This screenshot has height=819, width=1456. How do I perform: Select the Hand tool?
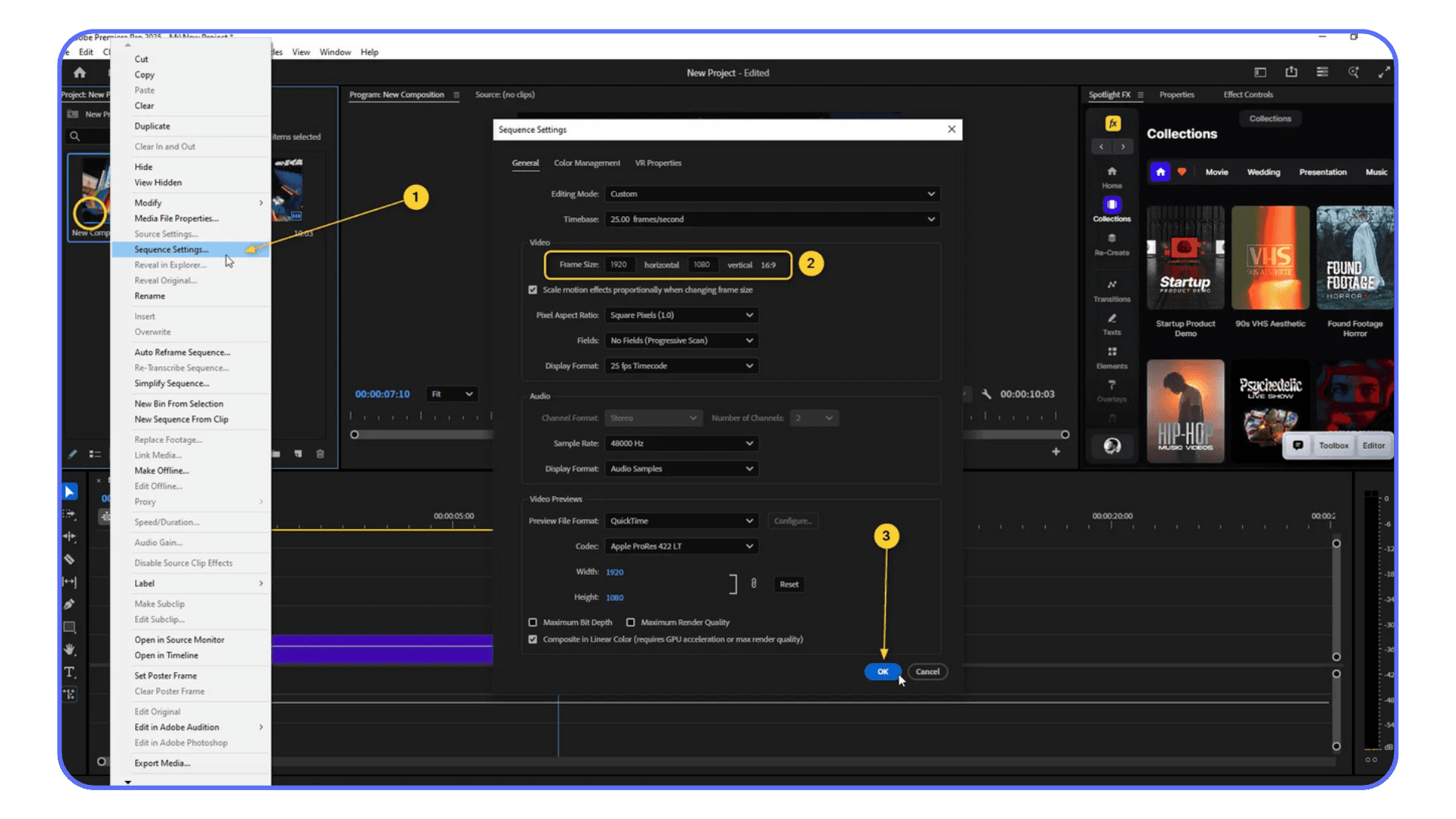click(x=69, y=650)
